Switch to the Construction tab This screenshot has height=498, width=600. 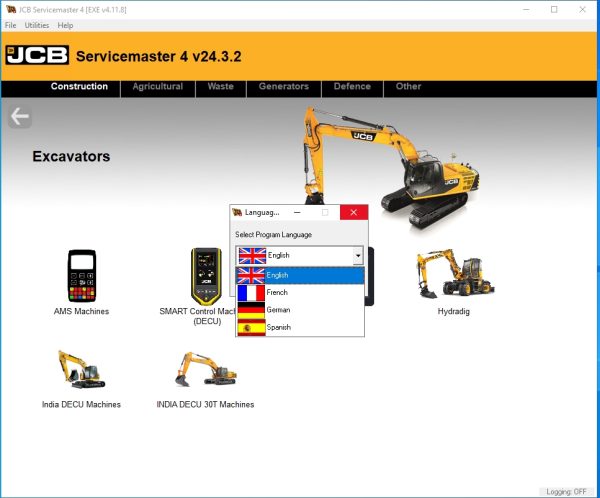pos(79,87)
